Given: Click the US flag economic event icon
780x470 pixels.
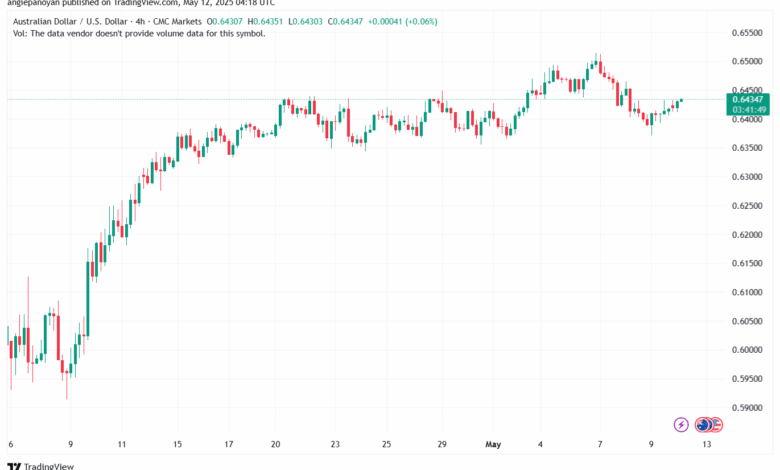Looking at the screenshot, I should click(x=716, y=425).
